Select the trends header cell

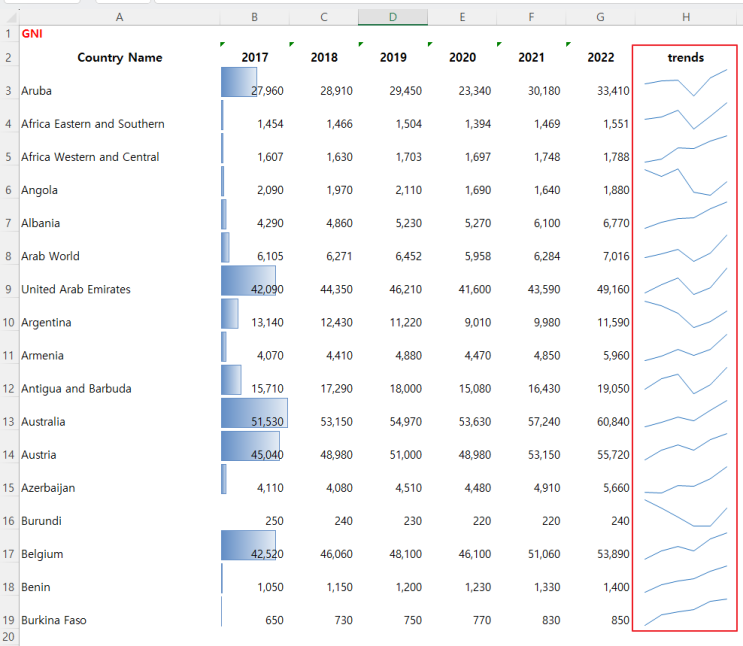(x=686, y=57)
